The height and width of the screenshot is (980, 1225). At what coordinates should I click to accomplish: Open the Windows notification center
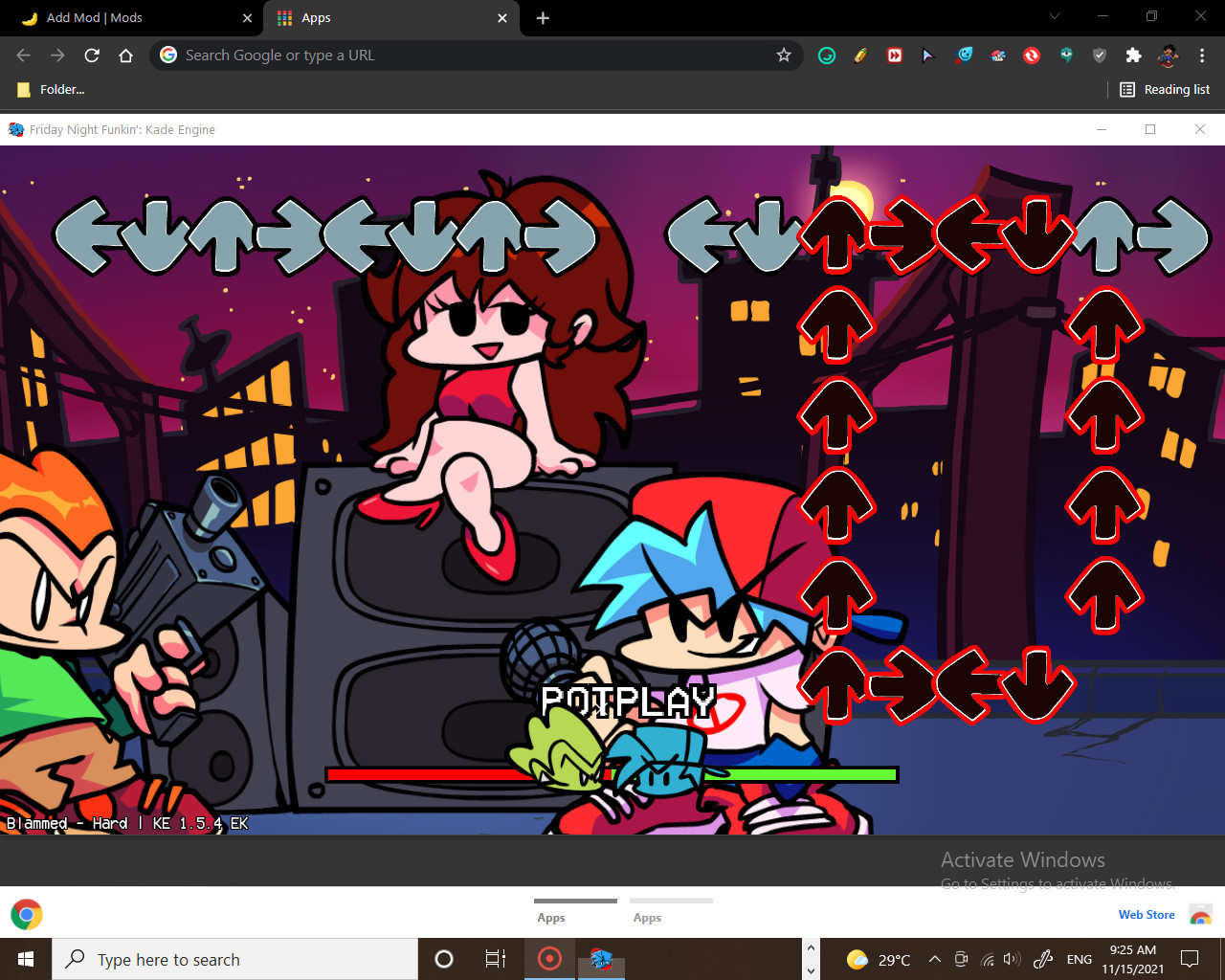tap(1190, 959)
